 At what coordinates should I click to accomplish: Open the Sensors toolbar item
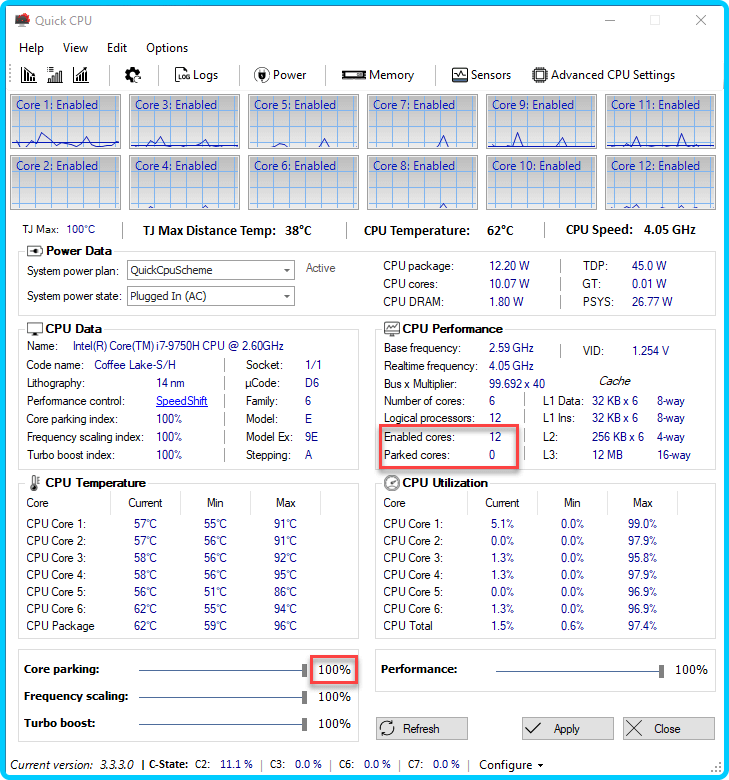[481, 75]
